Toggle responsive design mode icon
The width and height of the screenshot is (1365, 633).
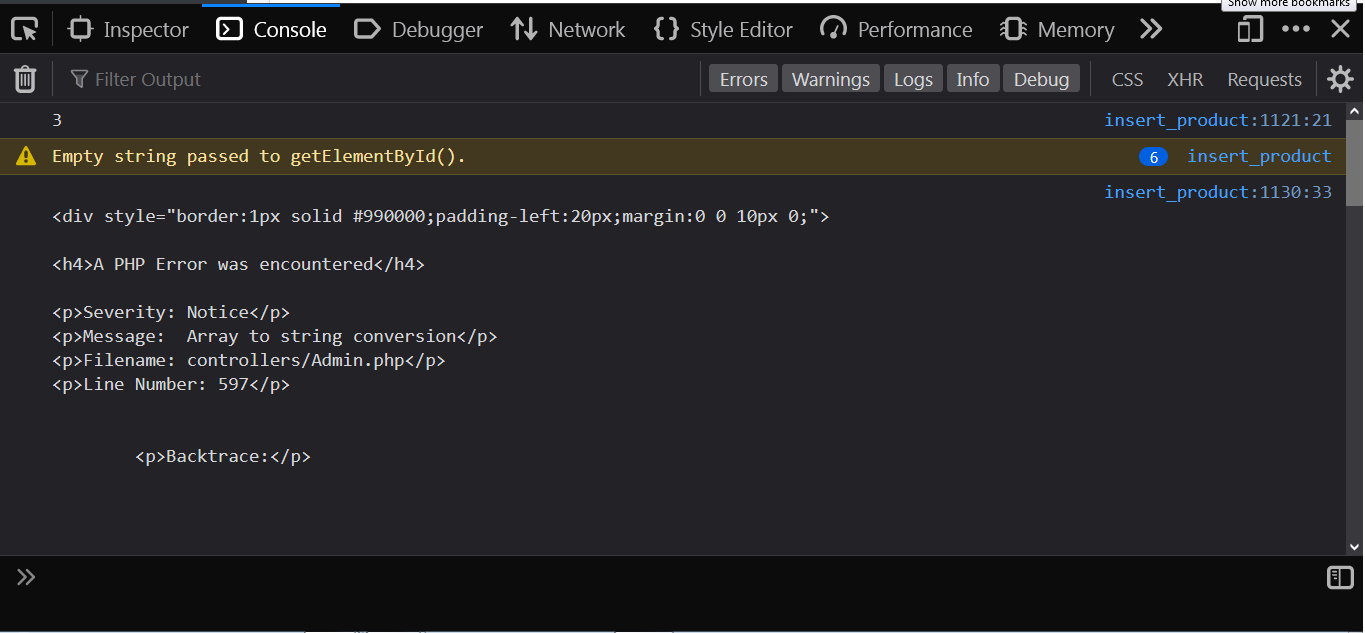1250,29
